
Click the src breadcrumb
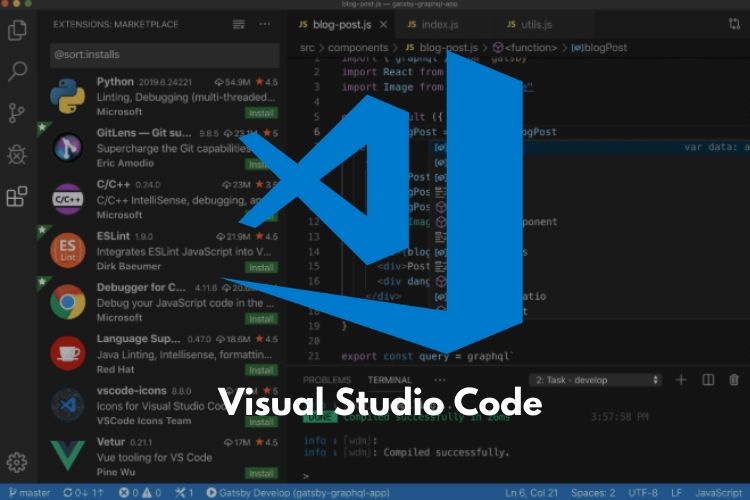tap(307, 47)
